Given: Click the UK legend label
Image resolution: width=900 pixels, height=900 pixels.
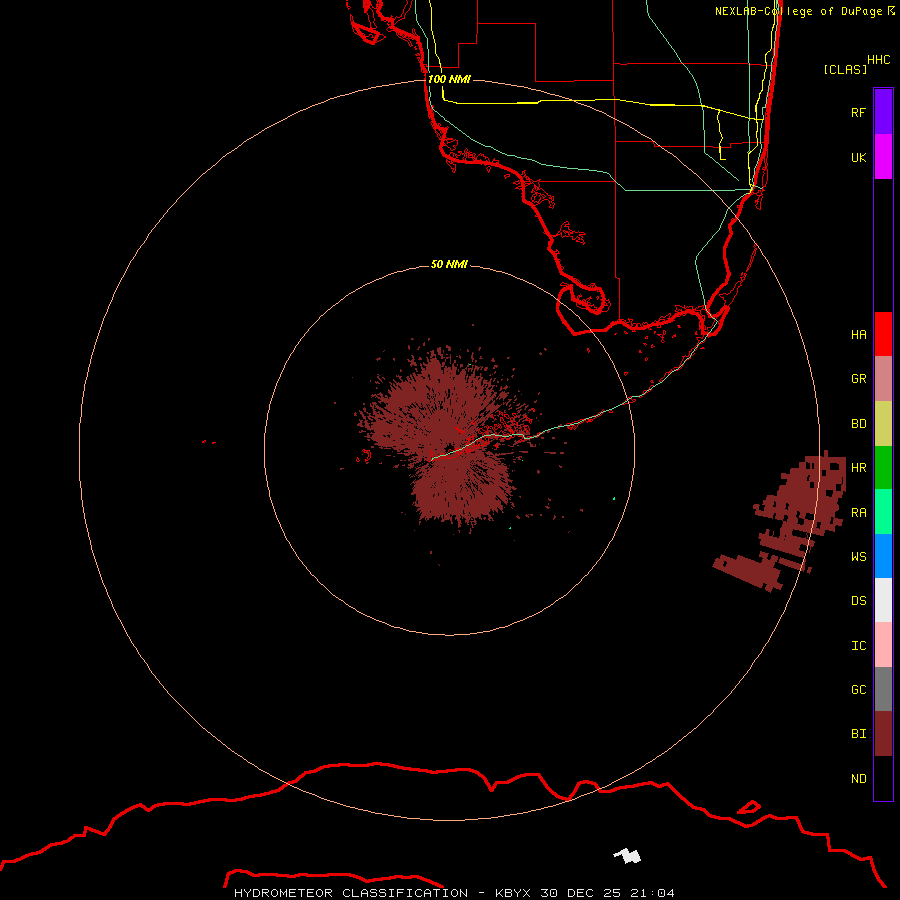Looking at the screenshot, I should (858, 157).
